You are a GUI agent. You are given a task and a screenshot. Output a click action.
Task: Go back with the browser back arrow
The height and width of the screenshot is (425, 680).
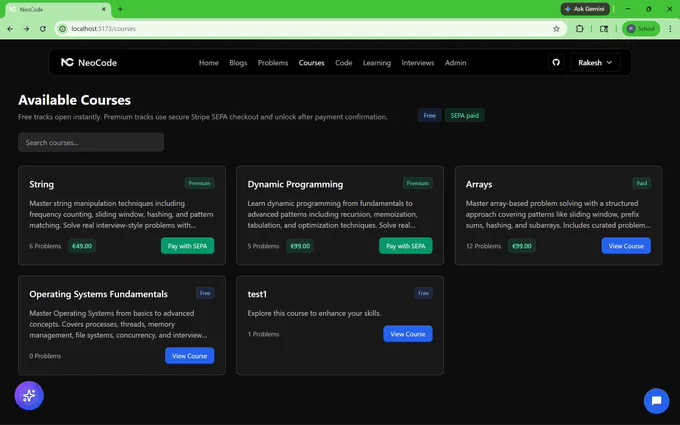coord(10,29)
